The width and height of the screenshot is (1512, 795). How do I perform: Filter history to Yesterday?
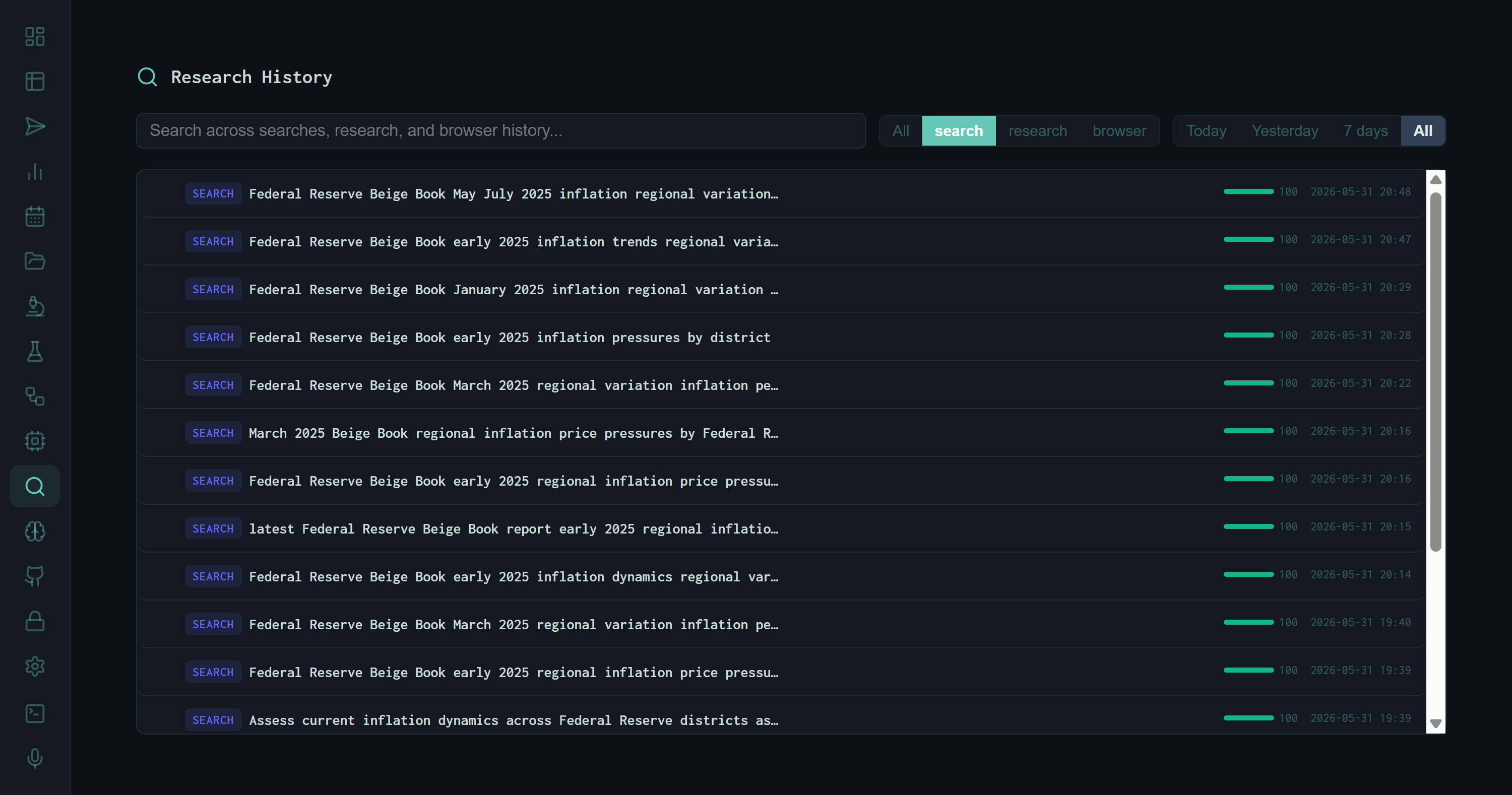tap(1284, 130)
